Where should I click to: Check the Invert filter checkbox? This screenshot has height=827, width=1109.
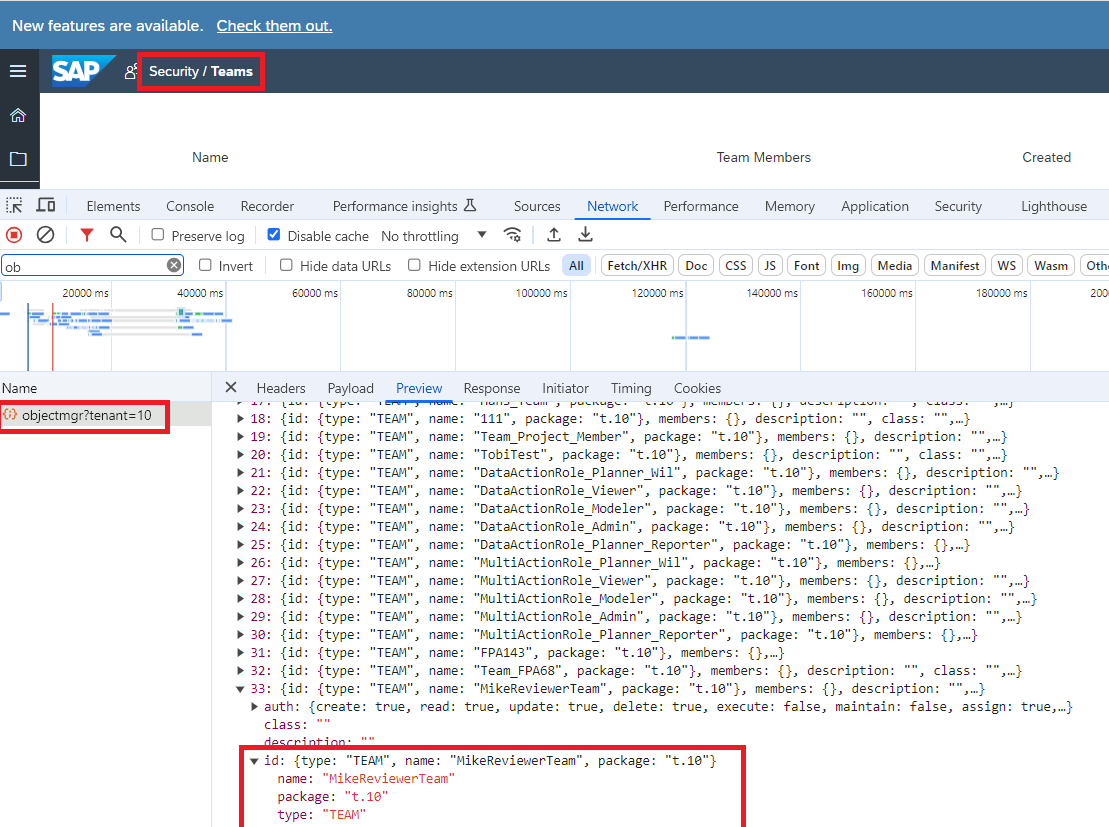click(205, 265)
